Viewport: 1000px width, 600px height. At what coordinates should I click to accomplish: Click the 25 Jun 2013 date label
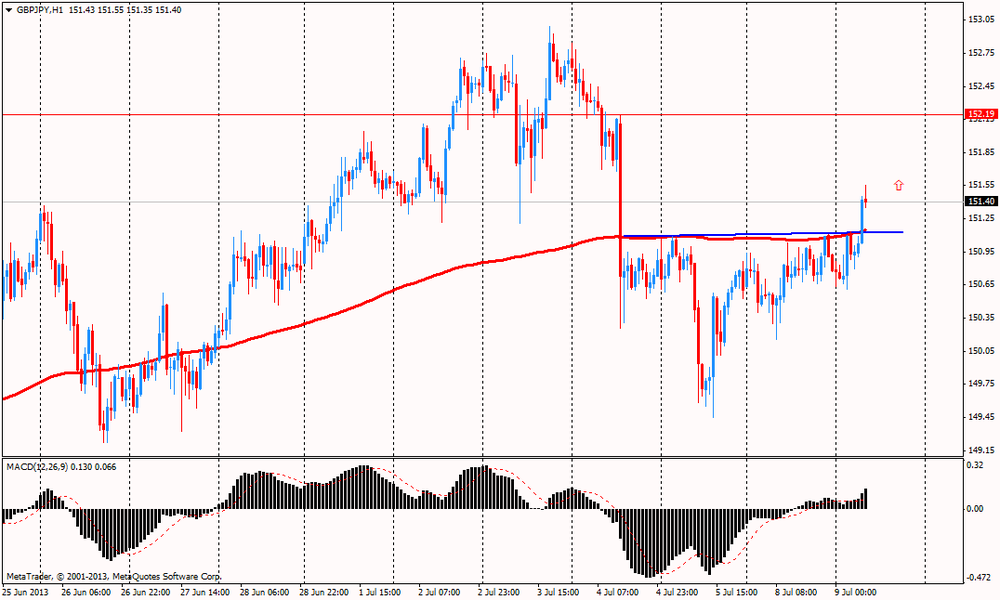coord(24,592)
